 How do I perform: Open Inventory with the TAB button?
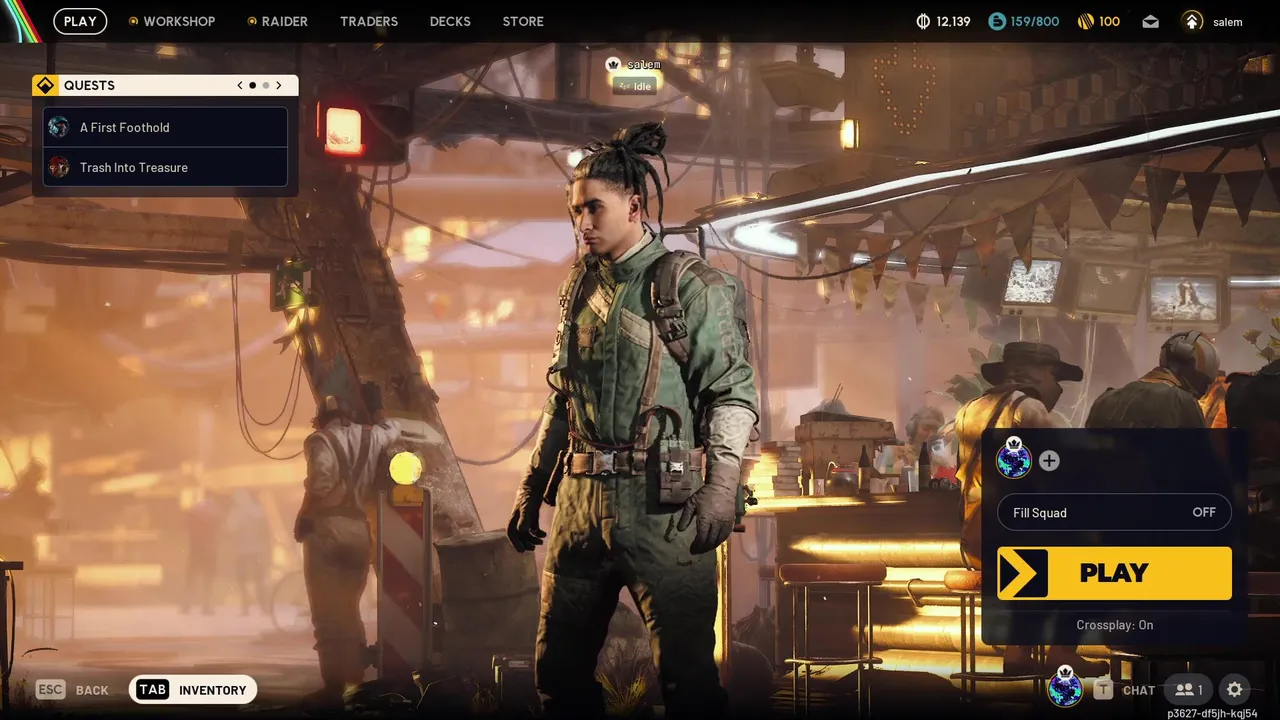[x=193, y=690]
